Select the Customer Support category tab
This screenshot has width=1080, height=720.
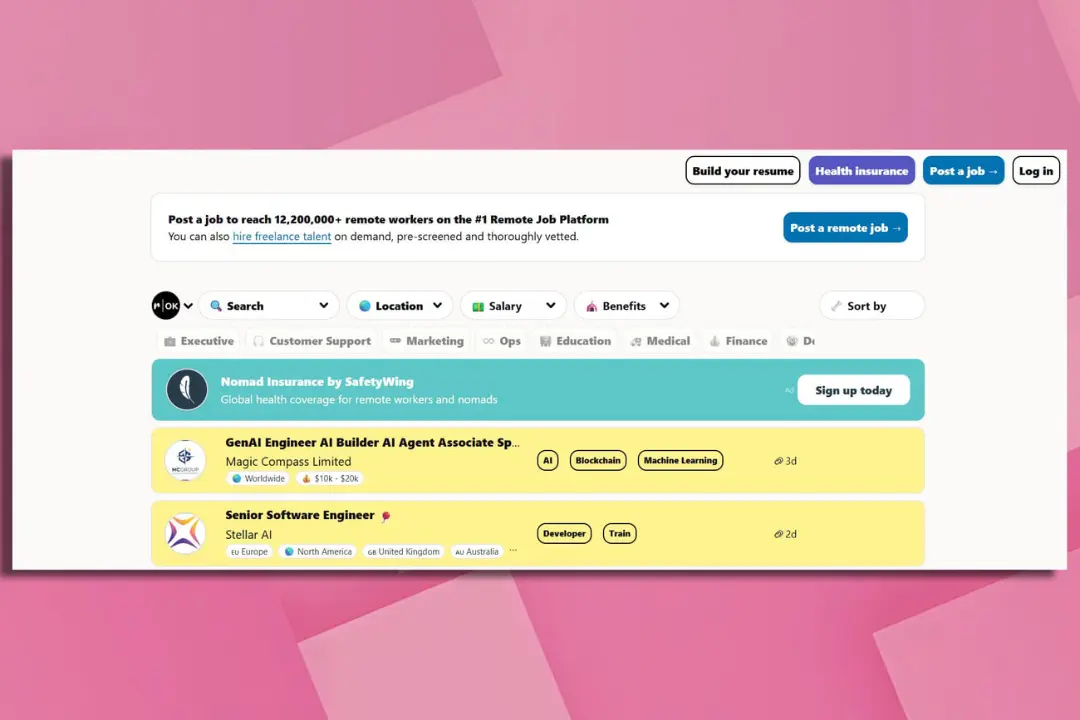pos(312,341)
